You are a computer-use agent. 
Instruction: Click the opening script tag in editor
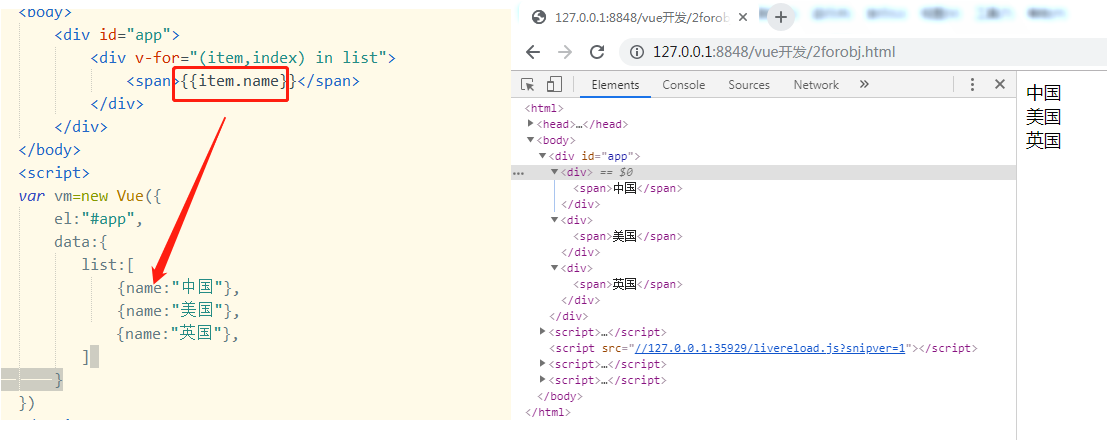tap(54, 173)
